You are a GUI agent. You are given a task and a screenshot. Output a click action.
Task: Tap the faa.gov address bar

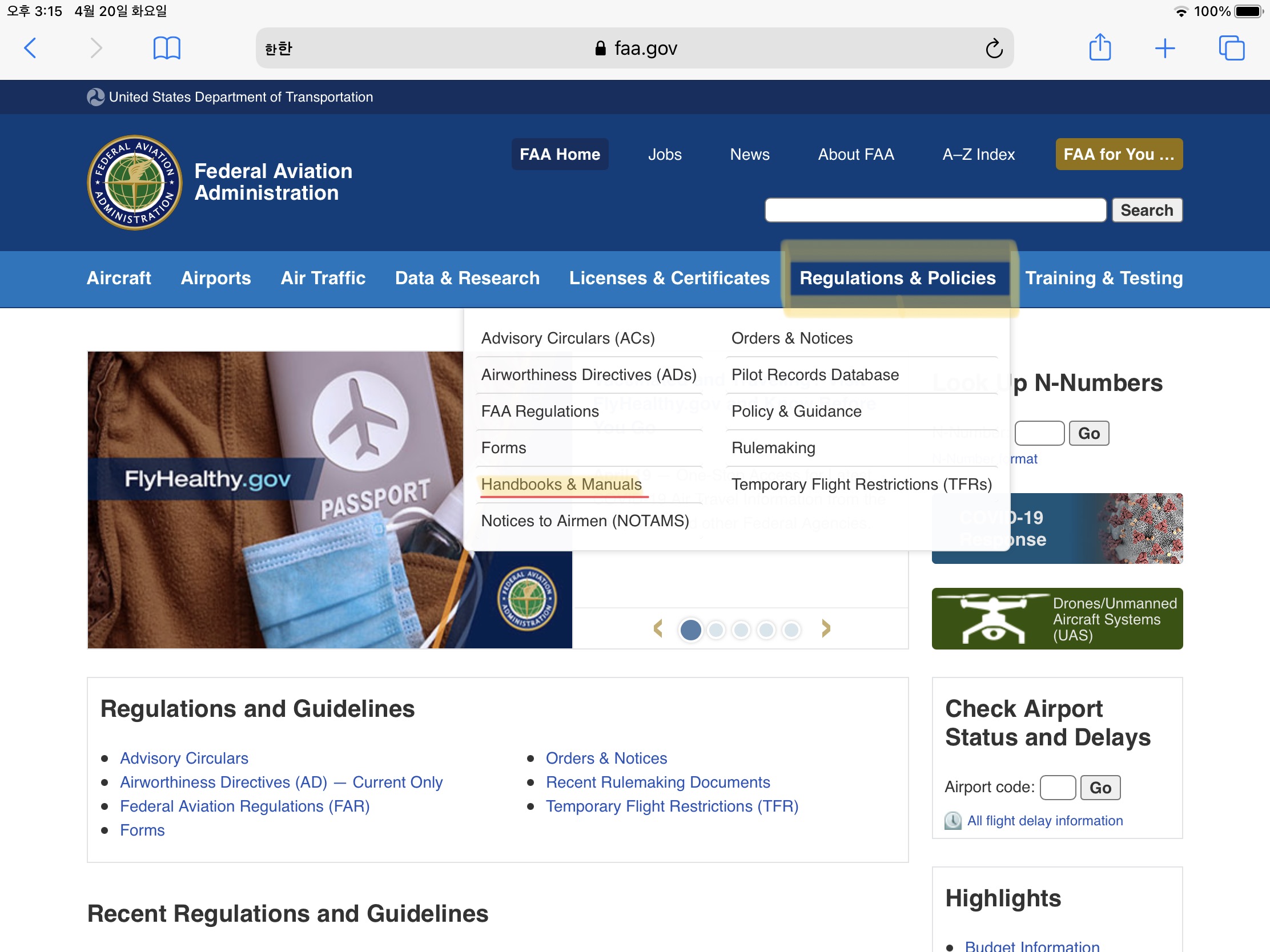tap(635, 48)
